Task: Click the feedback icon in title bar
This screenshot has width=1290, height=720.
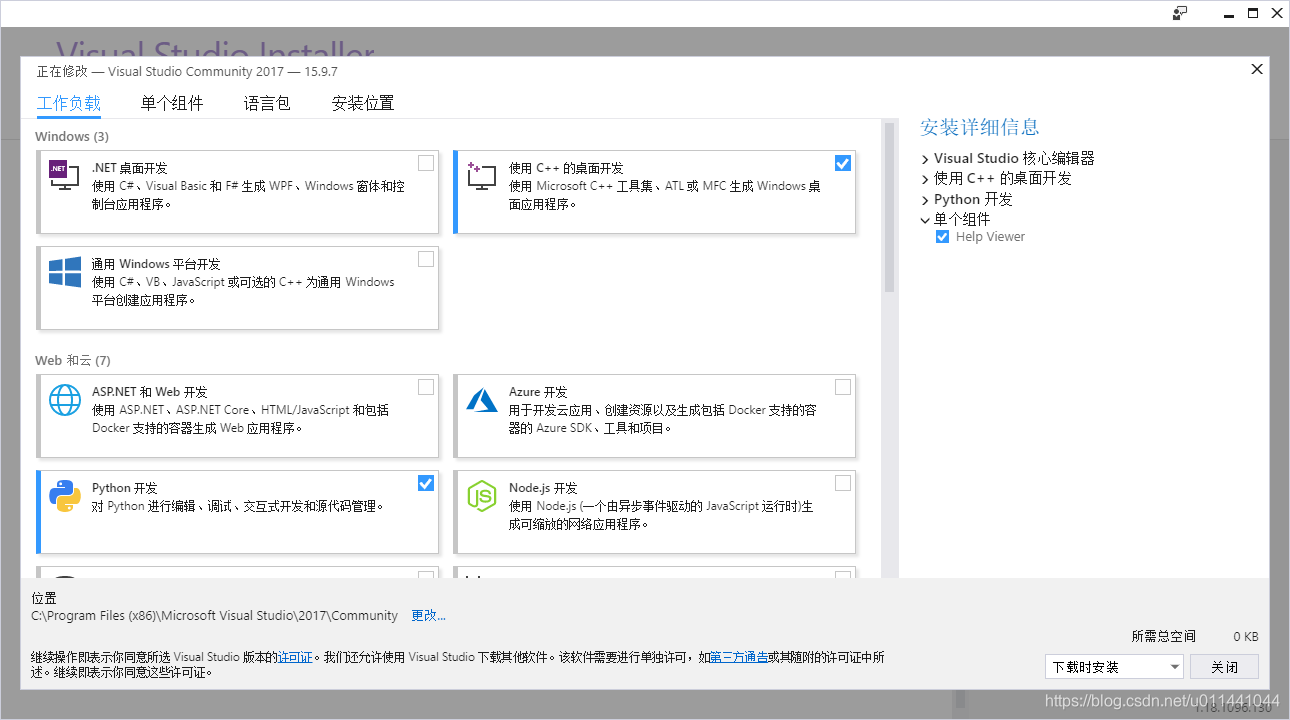Action: 1180,13
